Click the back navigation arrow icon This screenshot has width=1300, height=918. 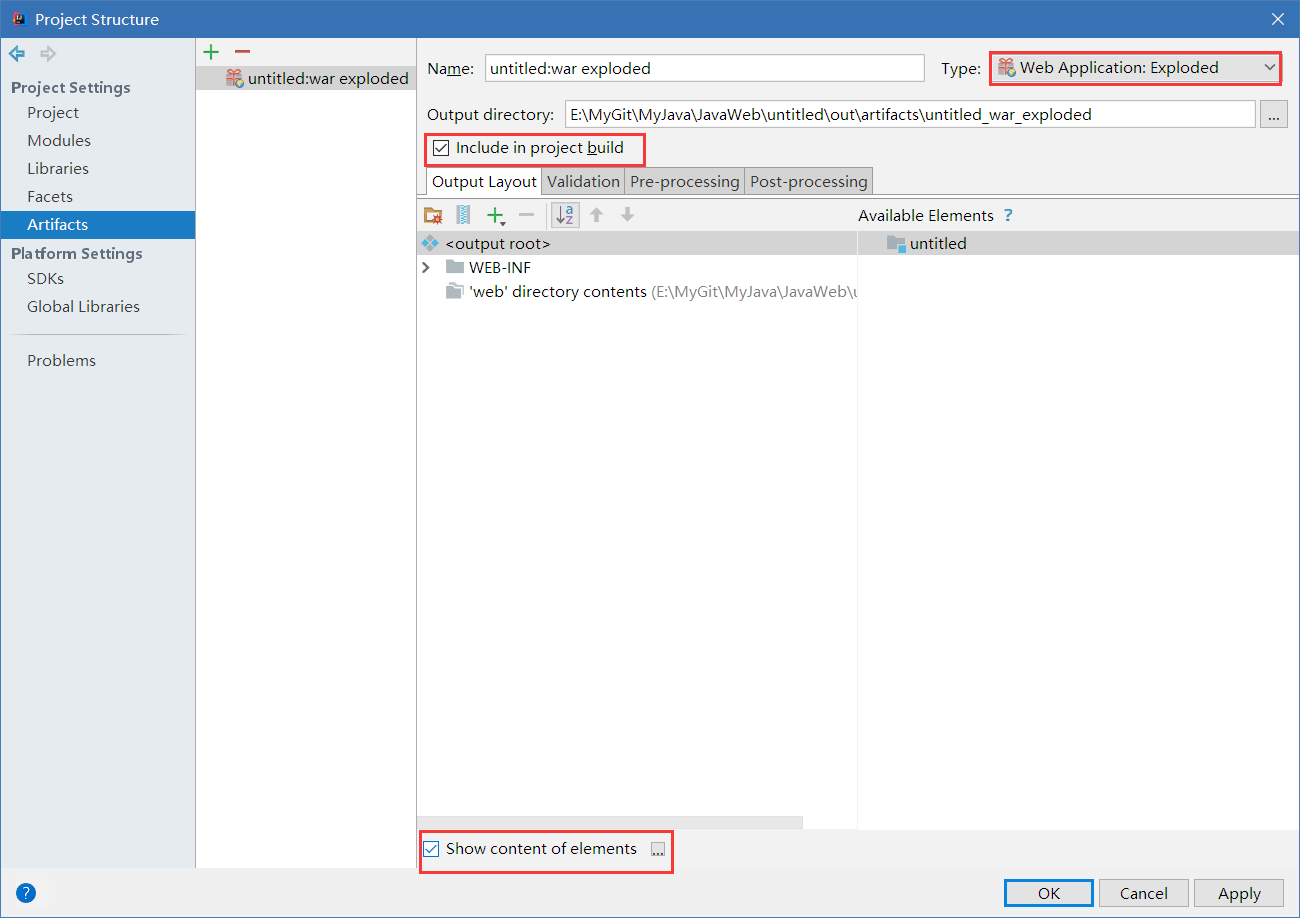17,54
